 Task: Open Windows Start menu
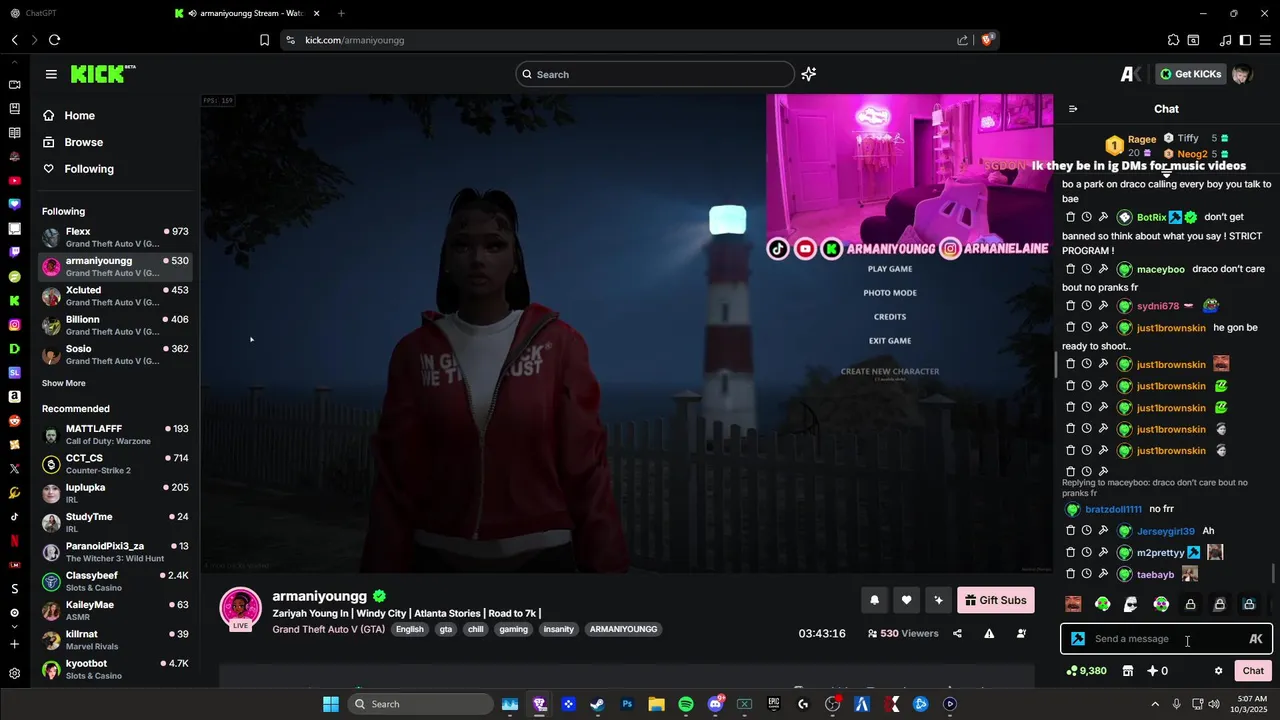(331, 704)
